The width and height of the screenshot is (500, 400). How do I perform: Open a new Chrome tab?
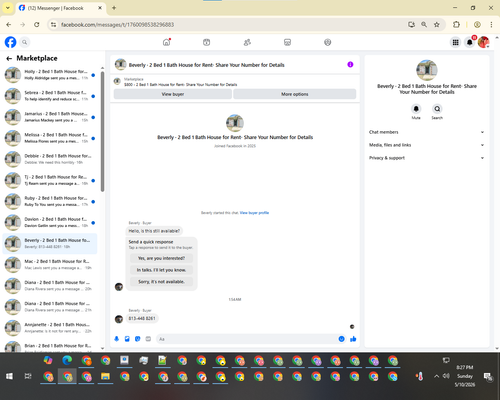pos(114,8)
